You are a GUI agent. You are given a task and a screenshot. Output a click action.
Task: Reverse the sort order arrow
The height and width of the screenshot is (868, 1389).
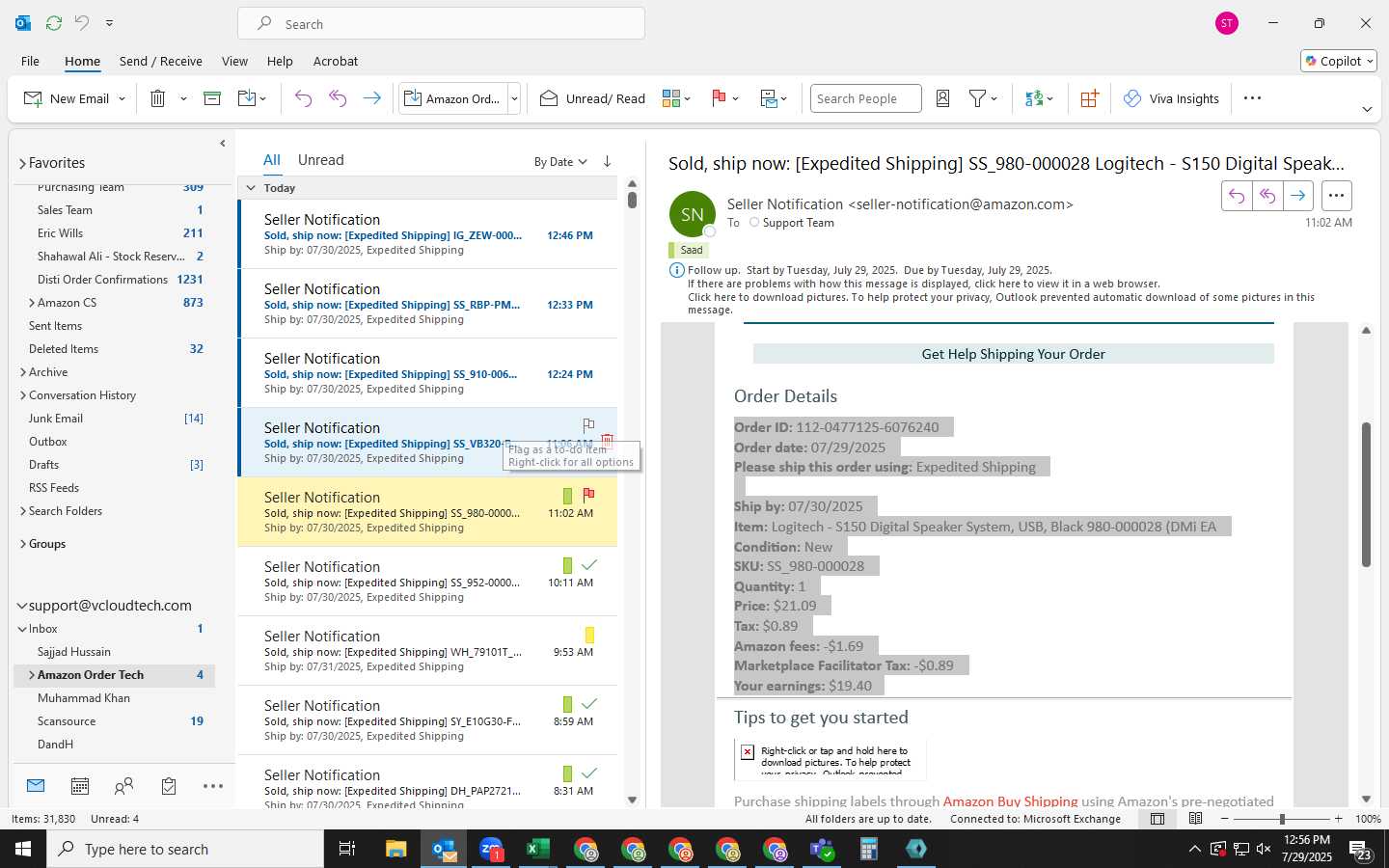pos(607,161)
